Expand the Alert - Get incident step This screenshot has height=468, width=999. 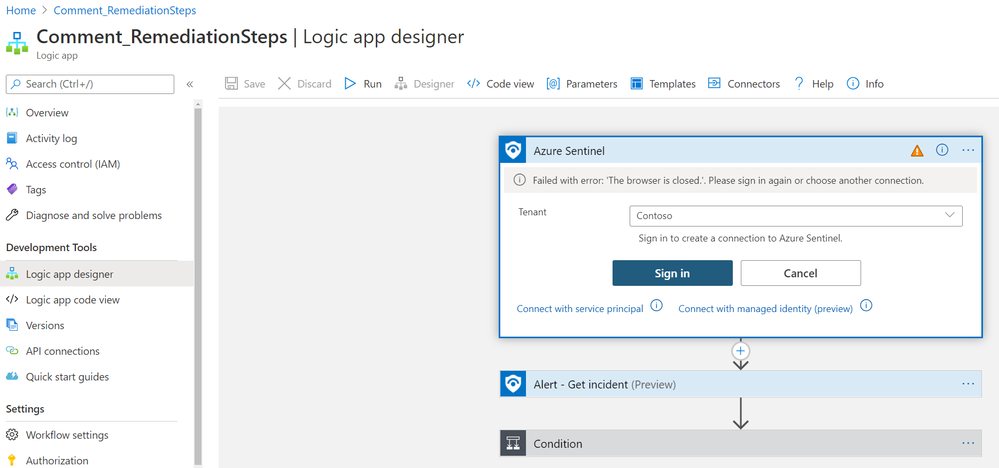740,384
